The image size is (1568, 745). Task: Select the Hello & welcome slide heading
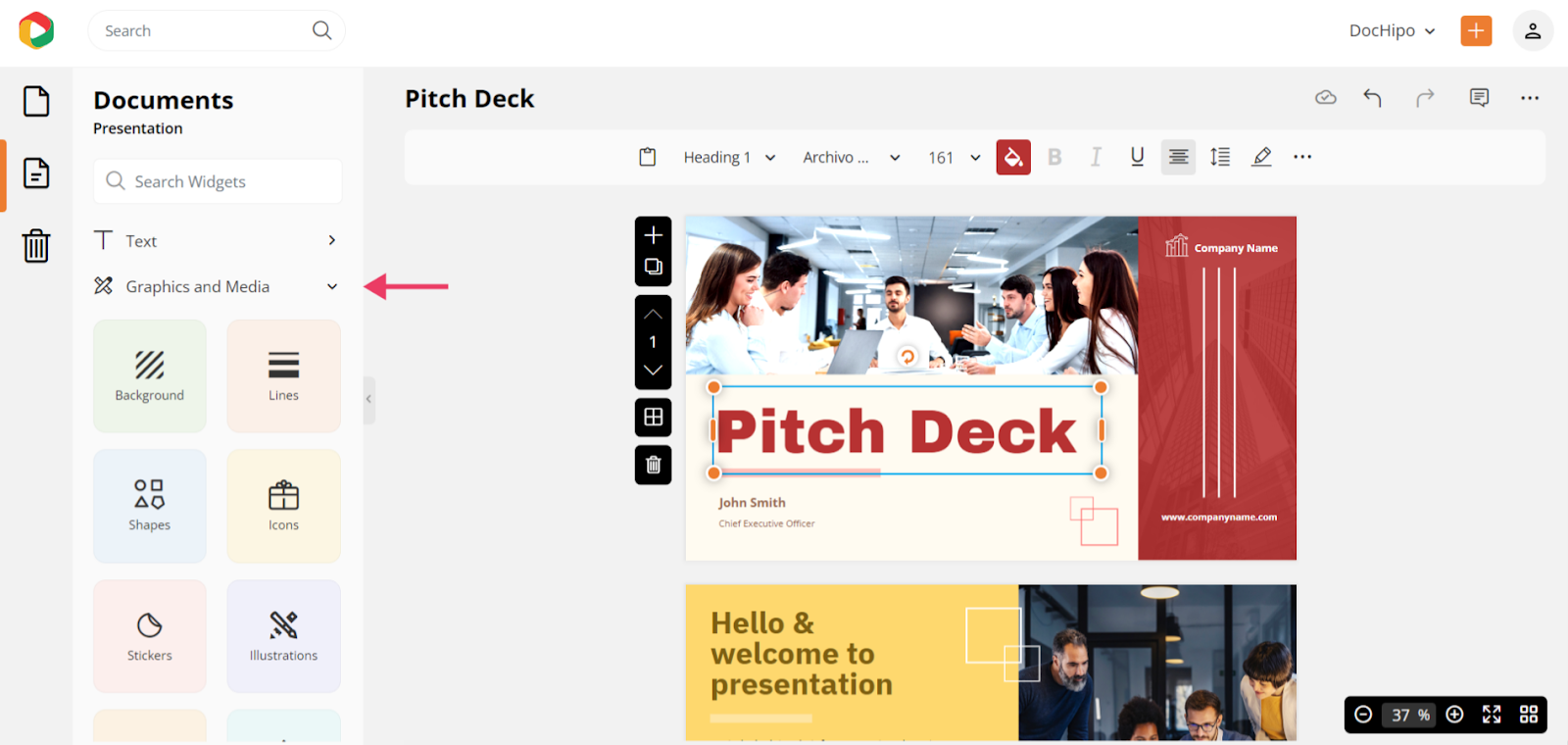pos(802,654)
